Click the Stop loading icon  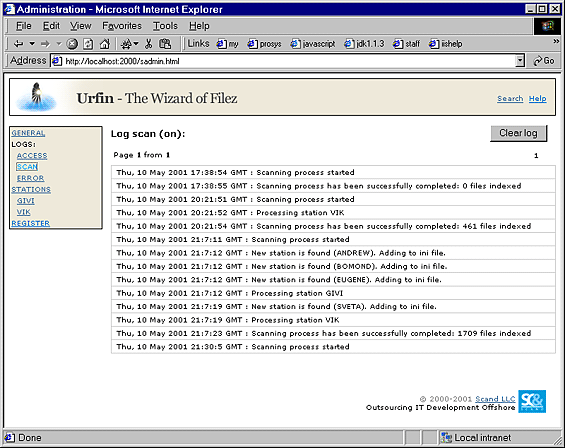point(72,44)
